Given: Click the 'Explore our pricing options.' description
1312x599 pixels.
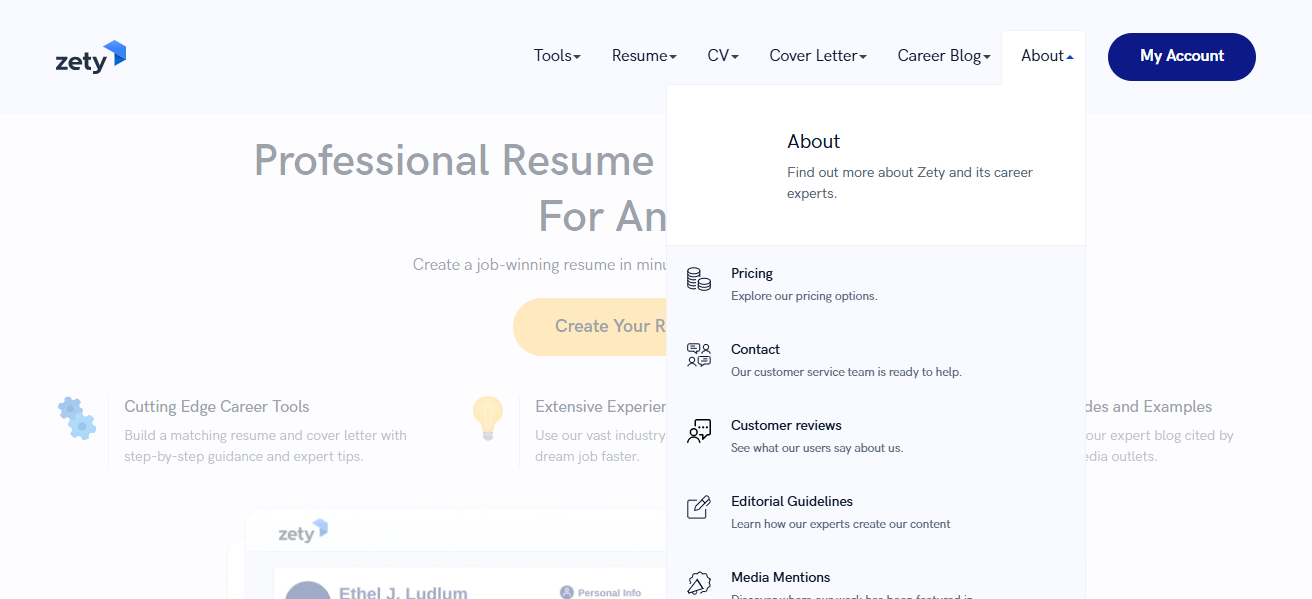Looking at the screenshot, I should [x=804, y=296].
